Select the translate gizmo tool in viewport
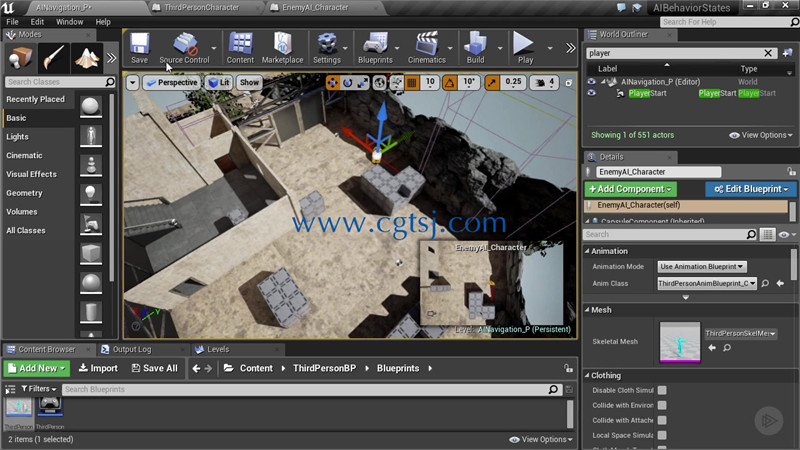Screen dimensions: 800x450 coord(333,83)
